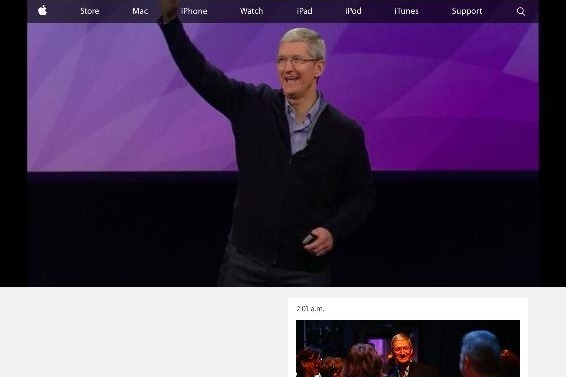566x377 pixels.
Task: Open the search magnifier icon
Action: [521, 11]
